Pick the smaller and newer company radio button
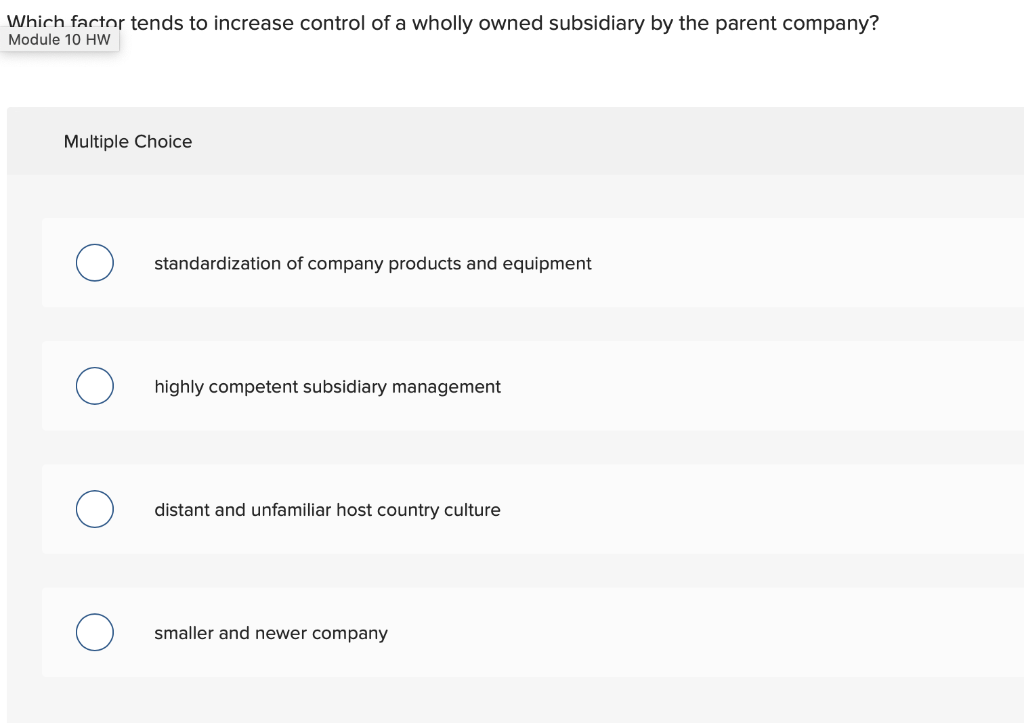Screen dimensions: 1024x723 94,632
